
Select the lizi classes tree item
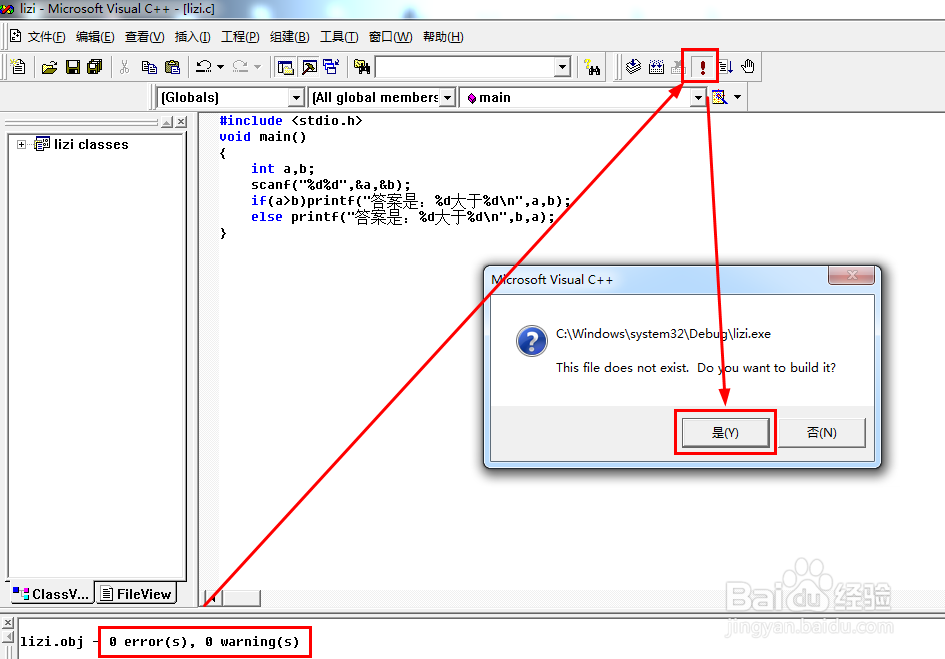91,145
